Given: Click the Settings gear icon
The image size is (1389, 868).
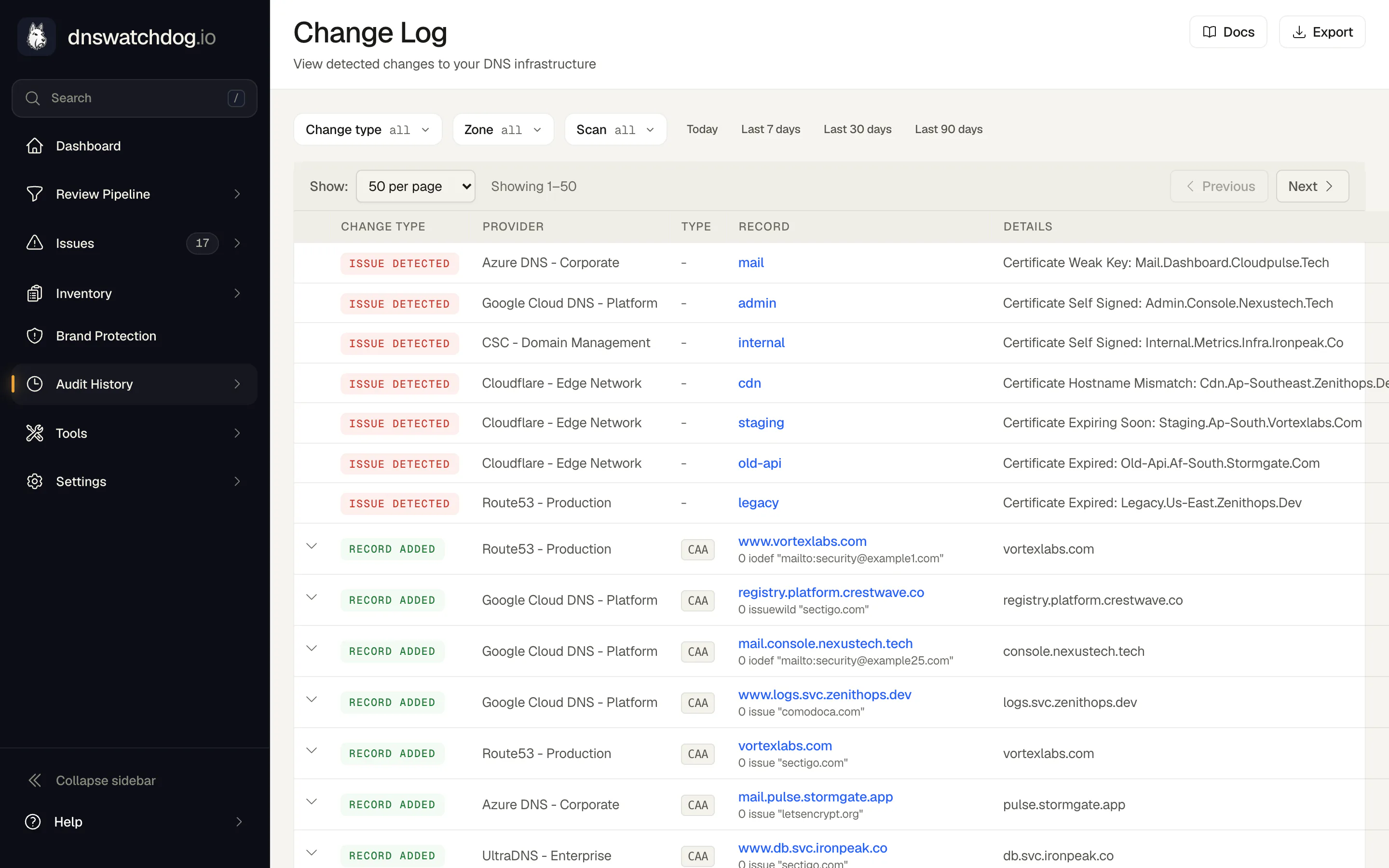Looking at the screenshot, I should (34, 481).
